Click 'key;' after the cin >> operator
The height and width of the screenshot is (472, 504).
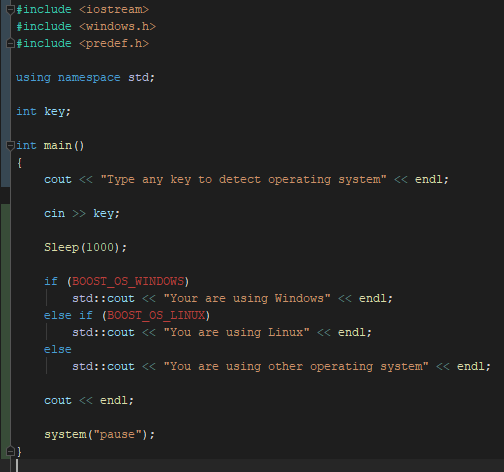click(107, 214)
